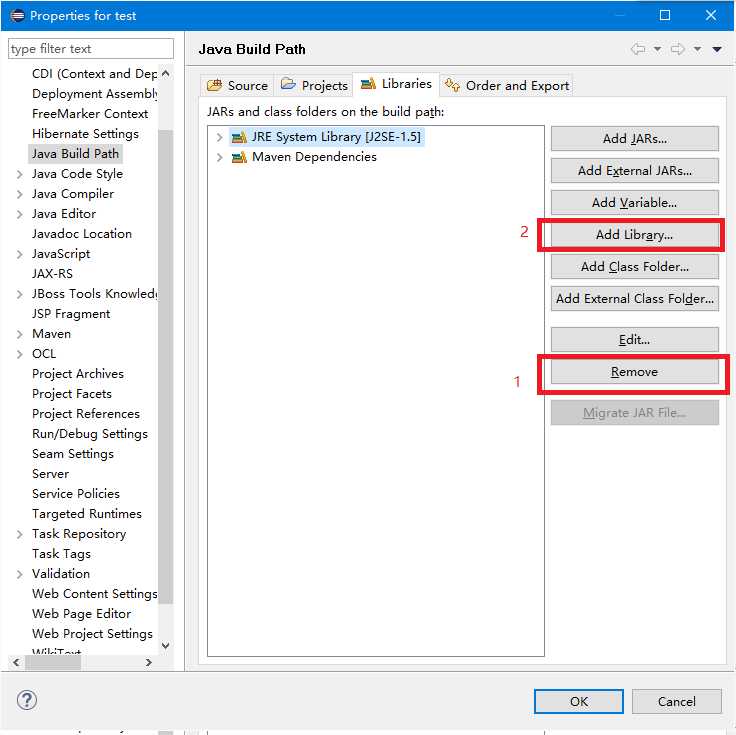Screen dimensions: 736x735
Task: Switch to the Source tab
Action: [x=238, y=85]
